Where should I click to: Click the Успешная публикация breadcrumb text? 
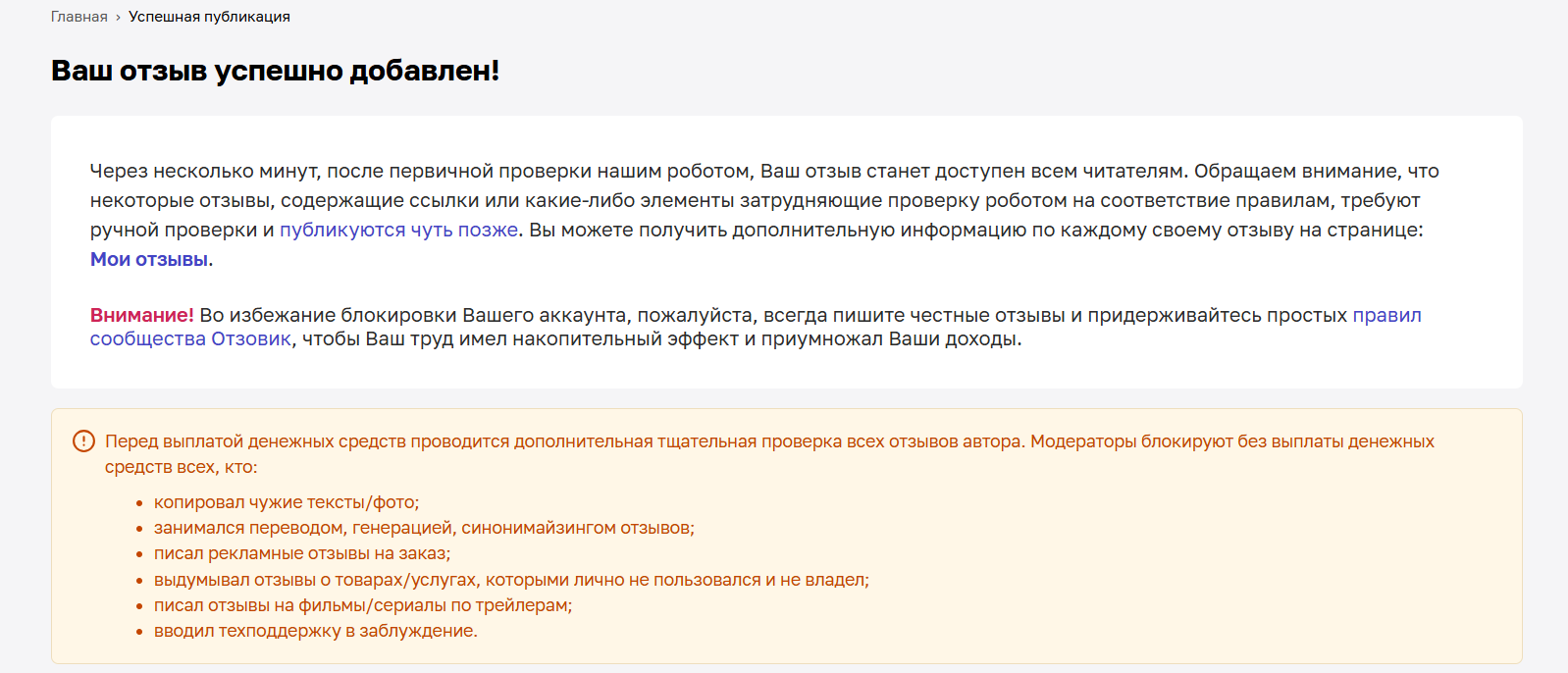(x=209, y=17)
